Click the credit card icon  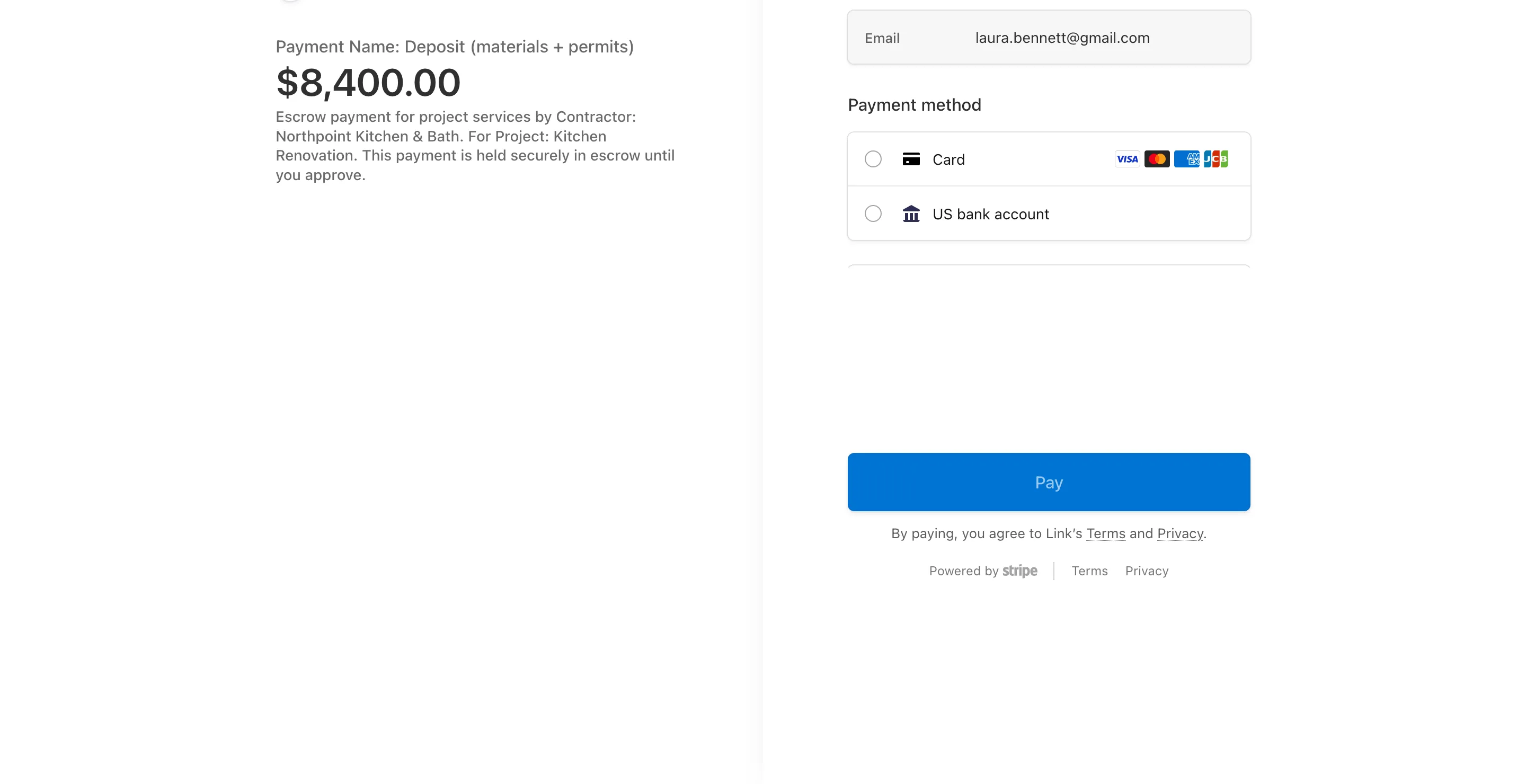910,159
